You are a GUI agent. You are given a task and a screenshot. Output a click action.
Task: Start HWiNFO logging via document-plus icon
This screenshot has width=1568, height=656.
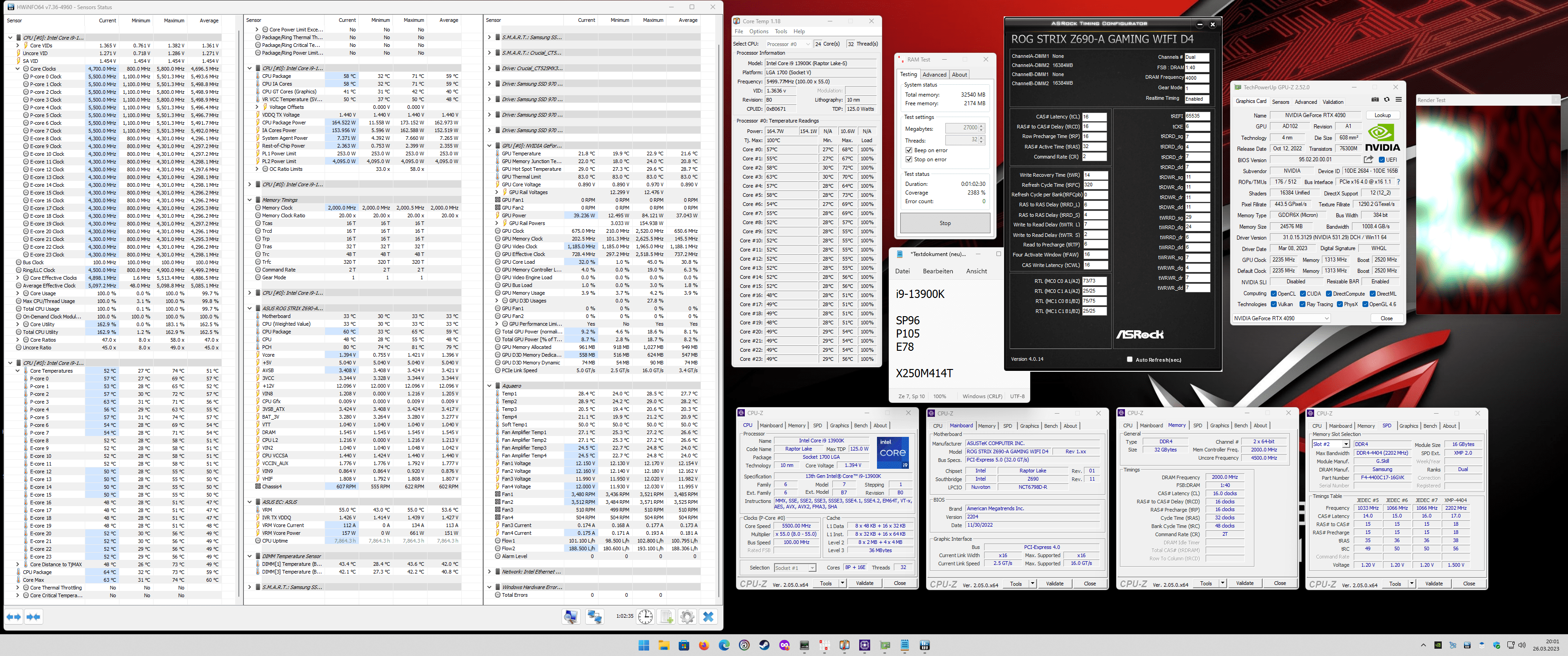click(x=666, y=616)
